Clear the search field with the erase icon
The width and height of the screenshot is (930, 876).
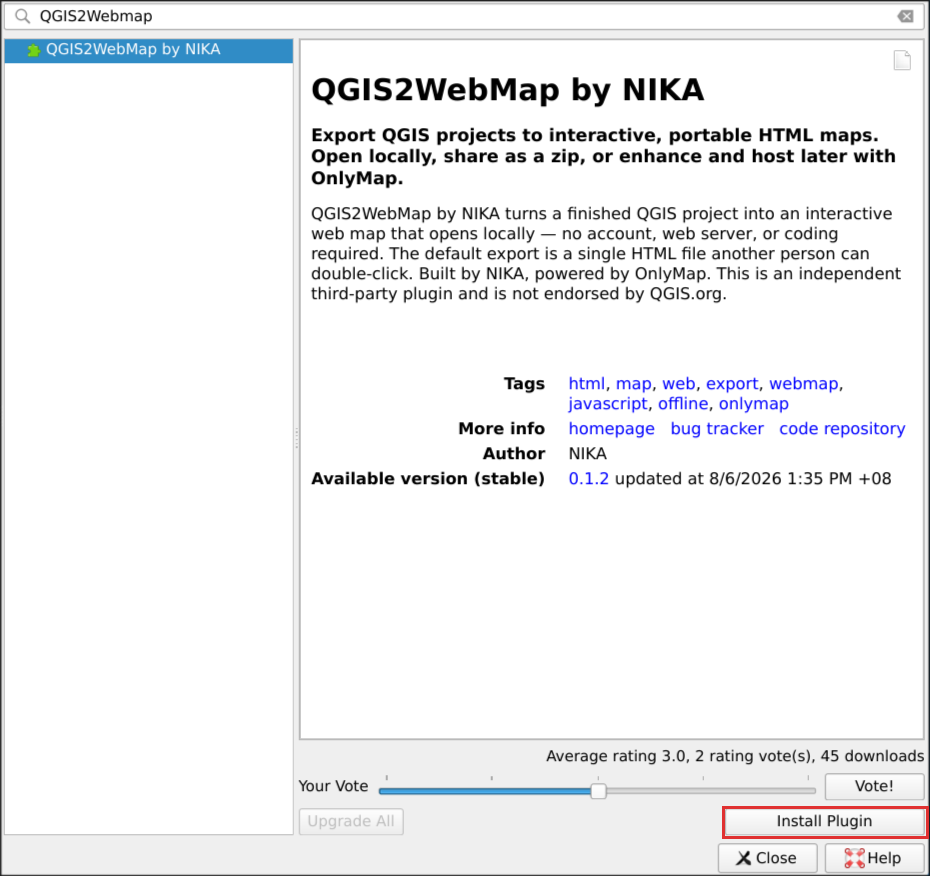point(905,16)
